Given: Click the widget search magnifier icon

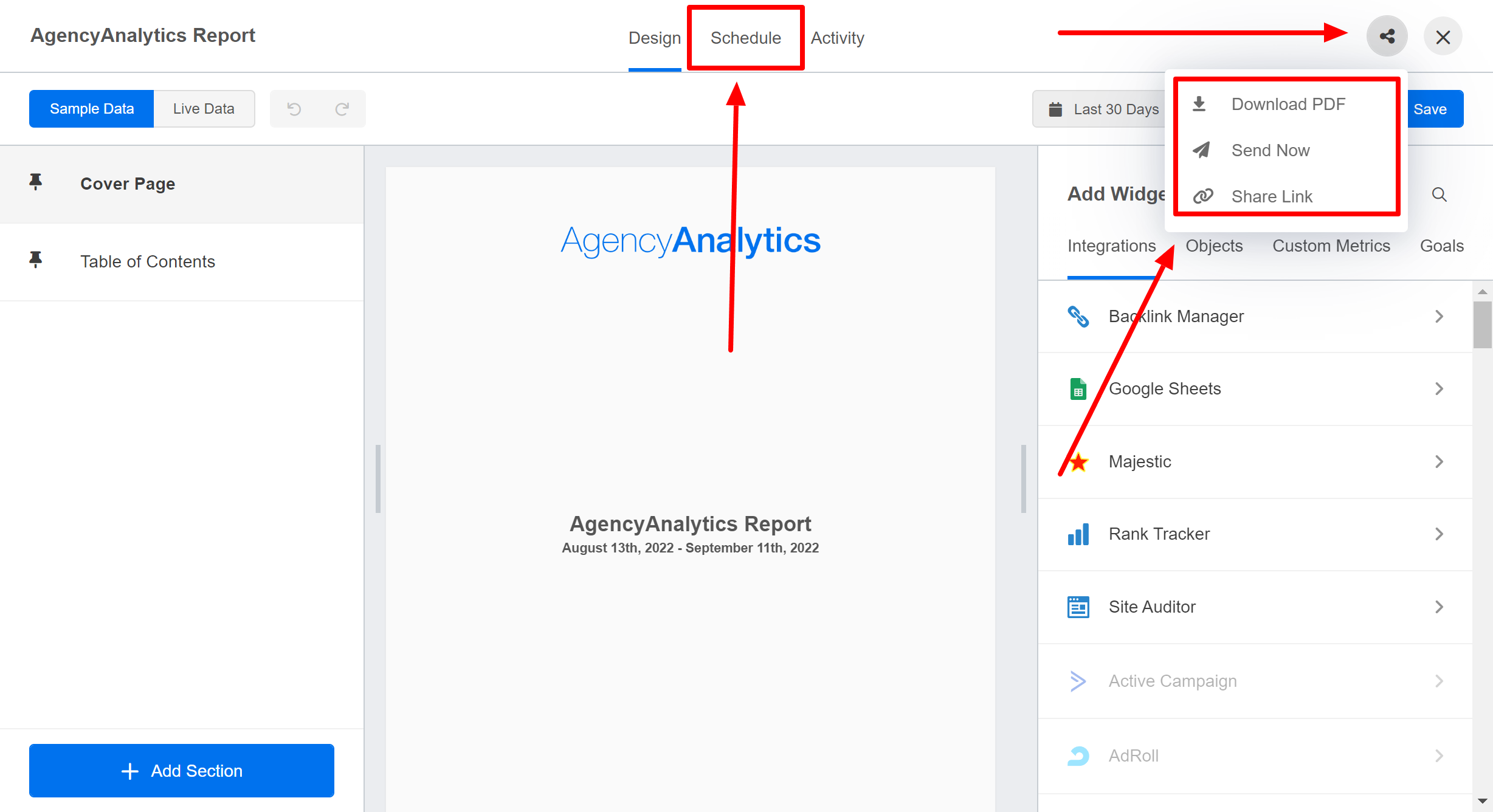Looking at the screenshot, I should click(1439, 194).
